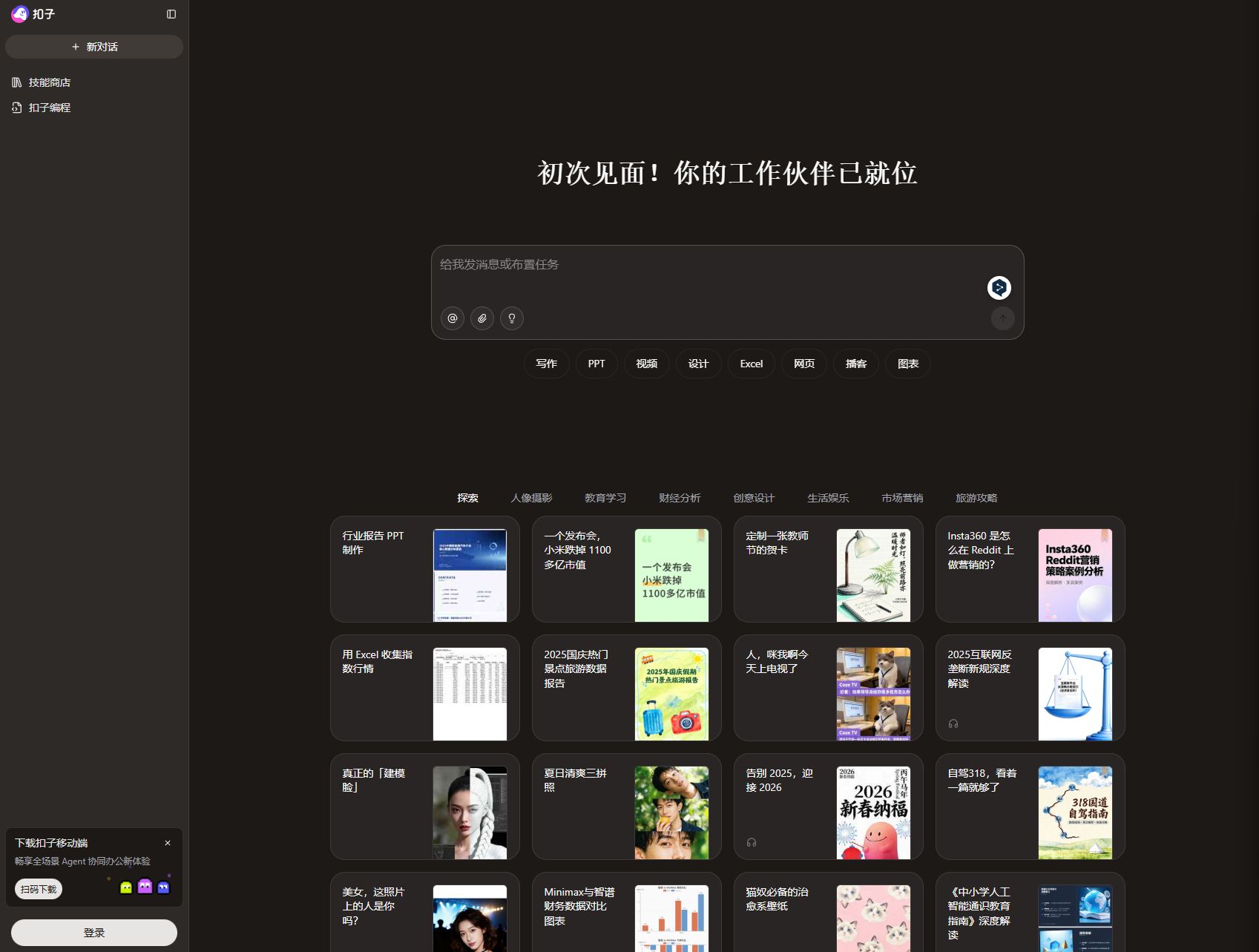Click the blue hexagon assistant icon
Image resolution: width=1259 pixels, height=952 pixels.
[x=999, y=288]
